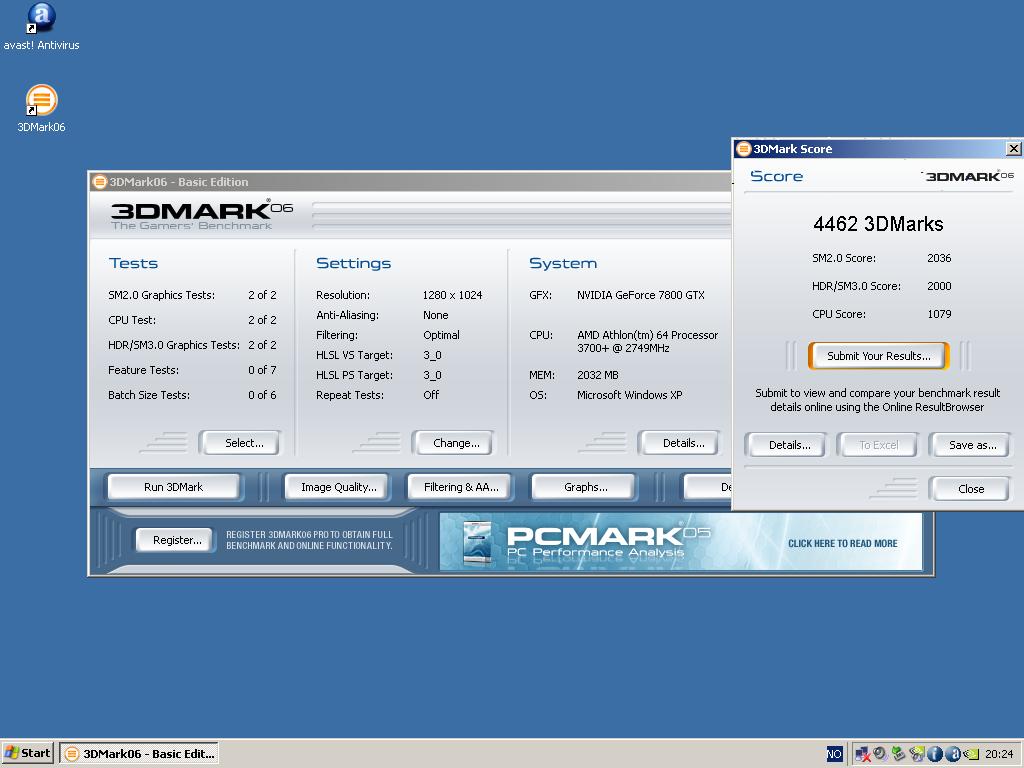
Task: Close the score dialog with Close button
Action: point(970,488)
